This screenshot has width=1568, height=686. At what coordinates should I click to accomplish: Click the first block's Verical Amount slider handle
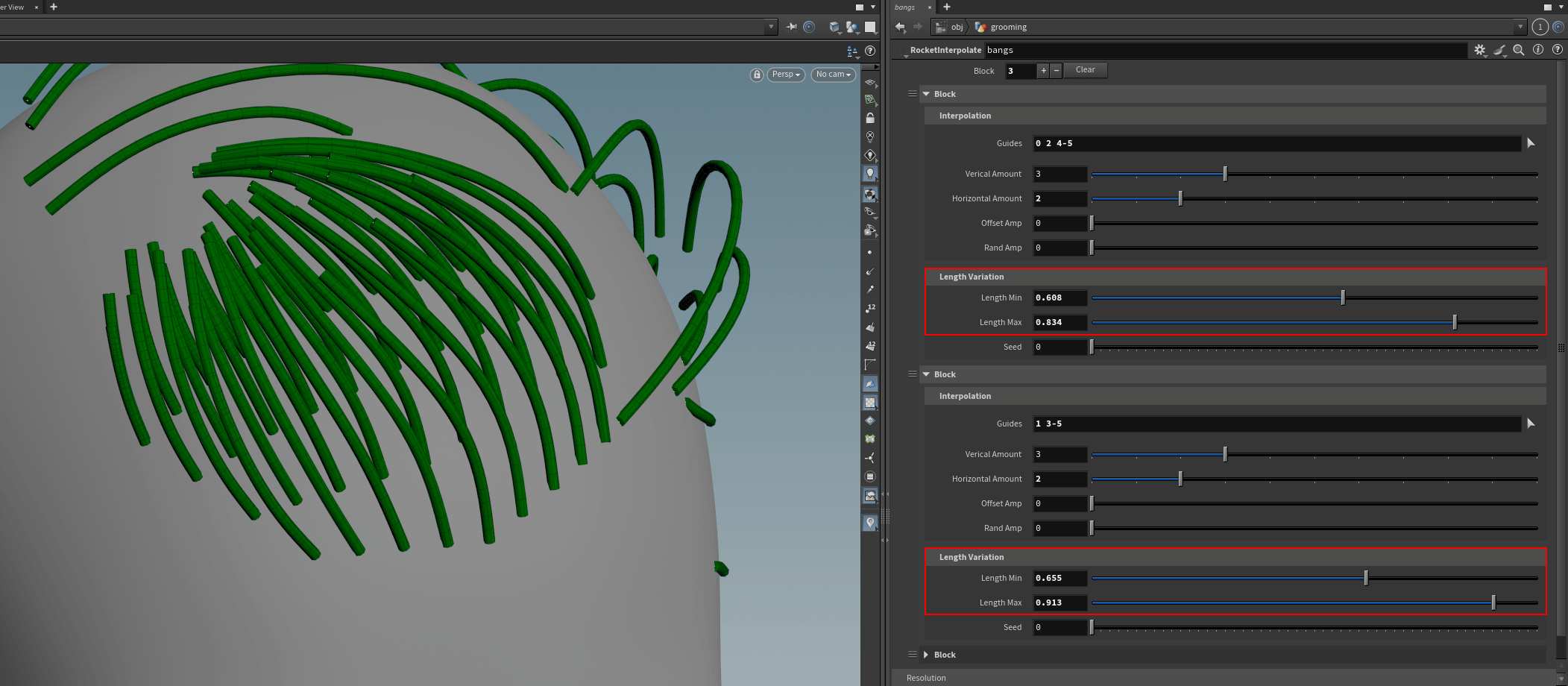(x=1225, y=174)
